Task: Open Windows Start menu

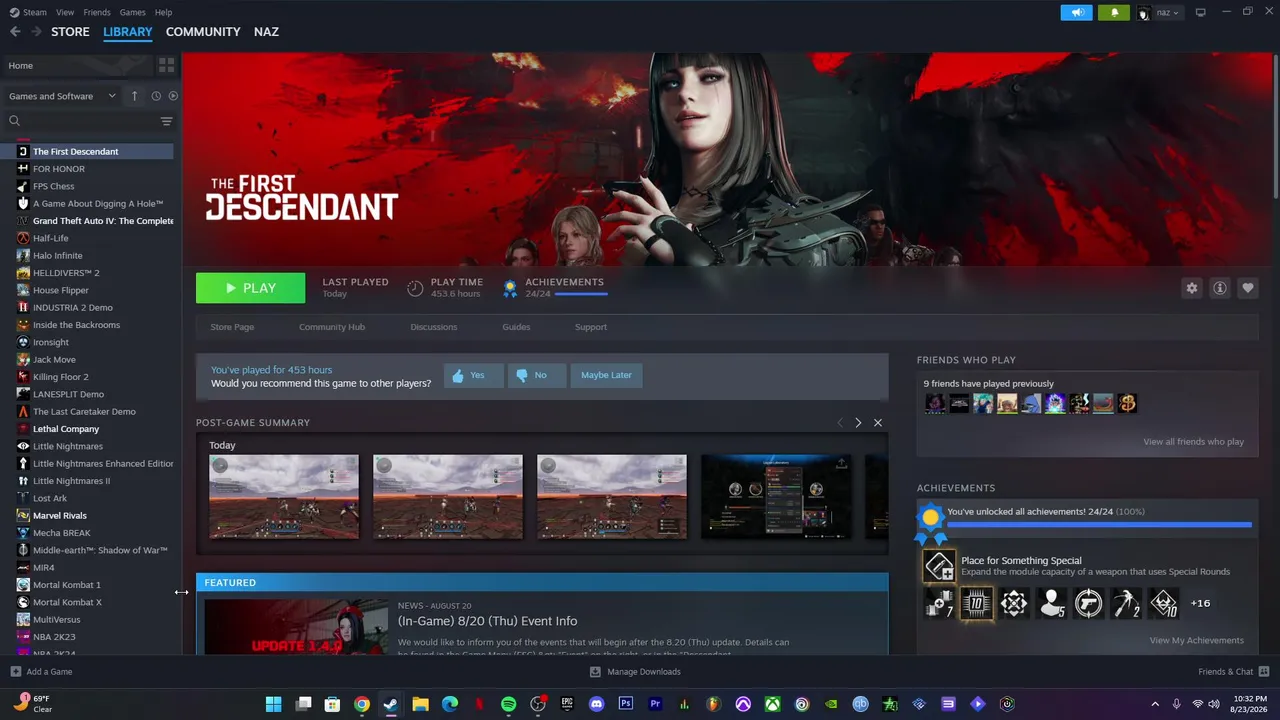Action: click(273, 704)
